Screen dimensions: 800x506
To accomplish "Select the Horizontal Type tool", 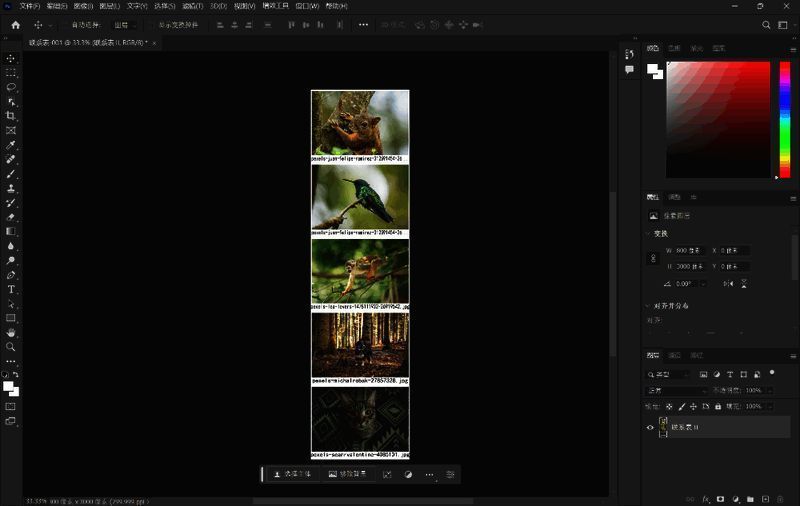I will click(11, 289).
